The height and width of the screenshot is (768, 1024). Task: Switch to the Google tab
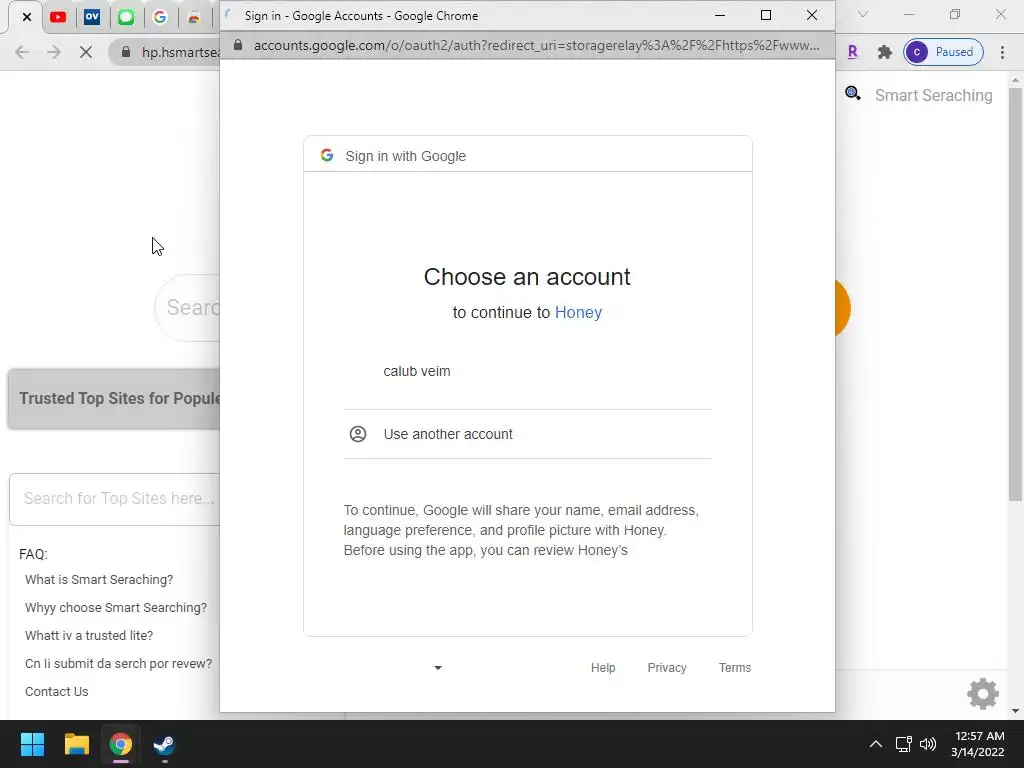pos(160,17)
